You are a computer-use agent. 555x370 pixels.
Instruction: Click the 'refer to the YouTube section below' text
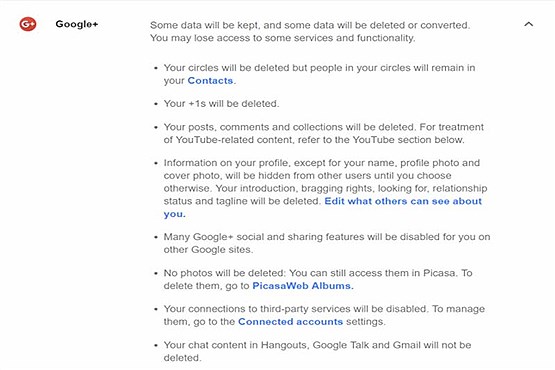[381, 140]
